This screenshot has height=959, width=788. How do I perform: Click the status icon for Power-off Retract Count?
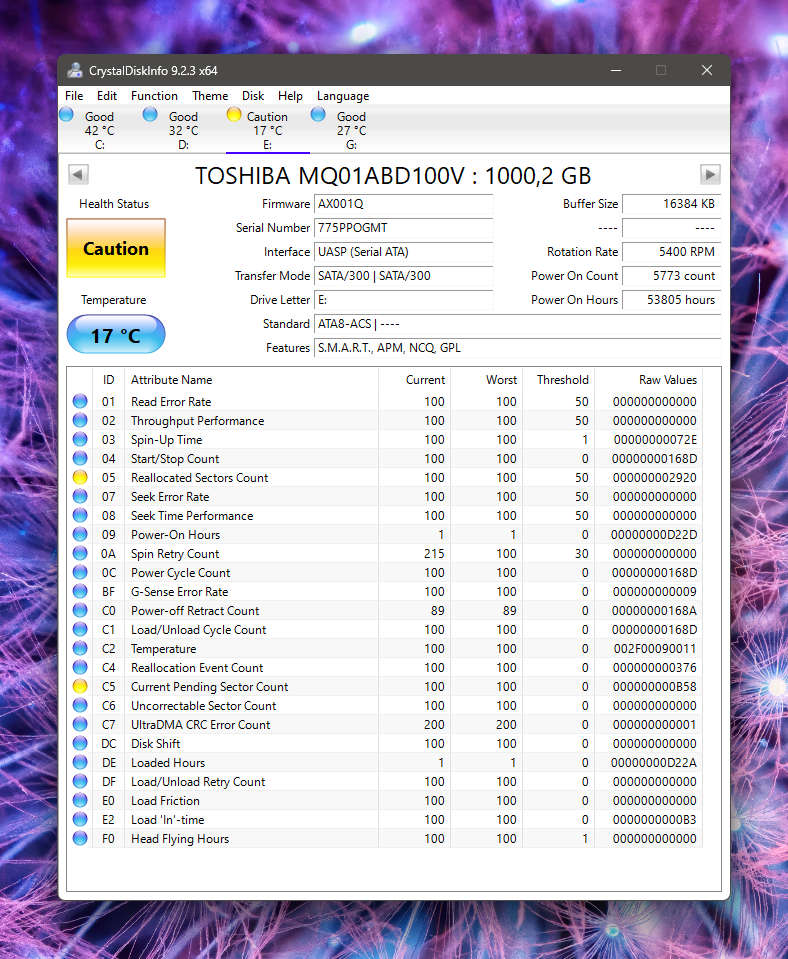(80, 610)
